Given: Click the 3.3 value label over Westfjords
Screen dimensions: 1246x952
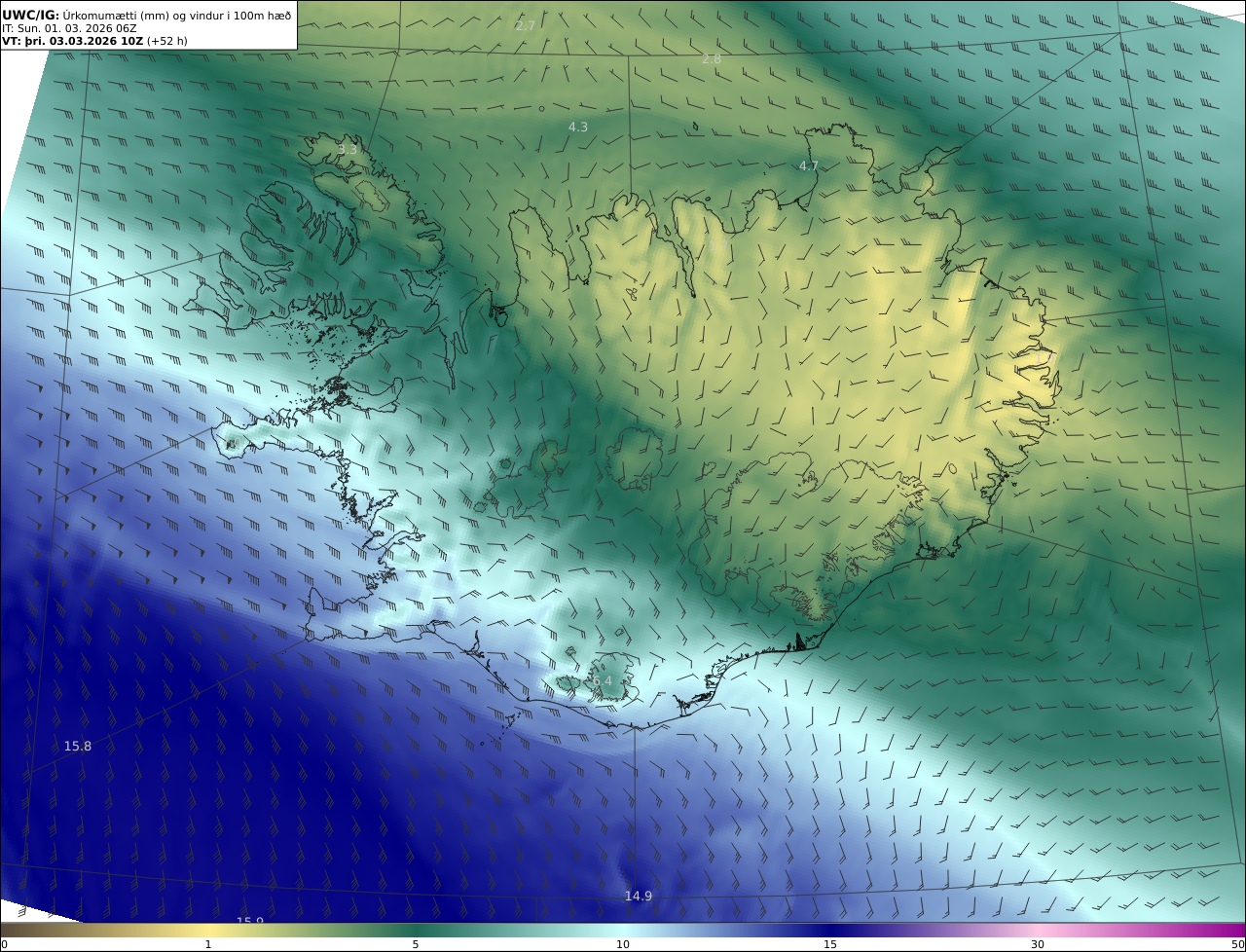Looking at the screenshot, I should [x=347, y=149].
